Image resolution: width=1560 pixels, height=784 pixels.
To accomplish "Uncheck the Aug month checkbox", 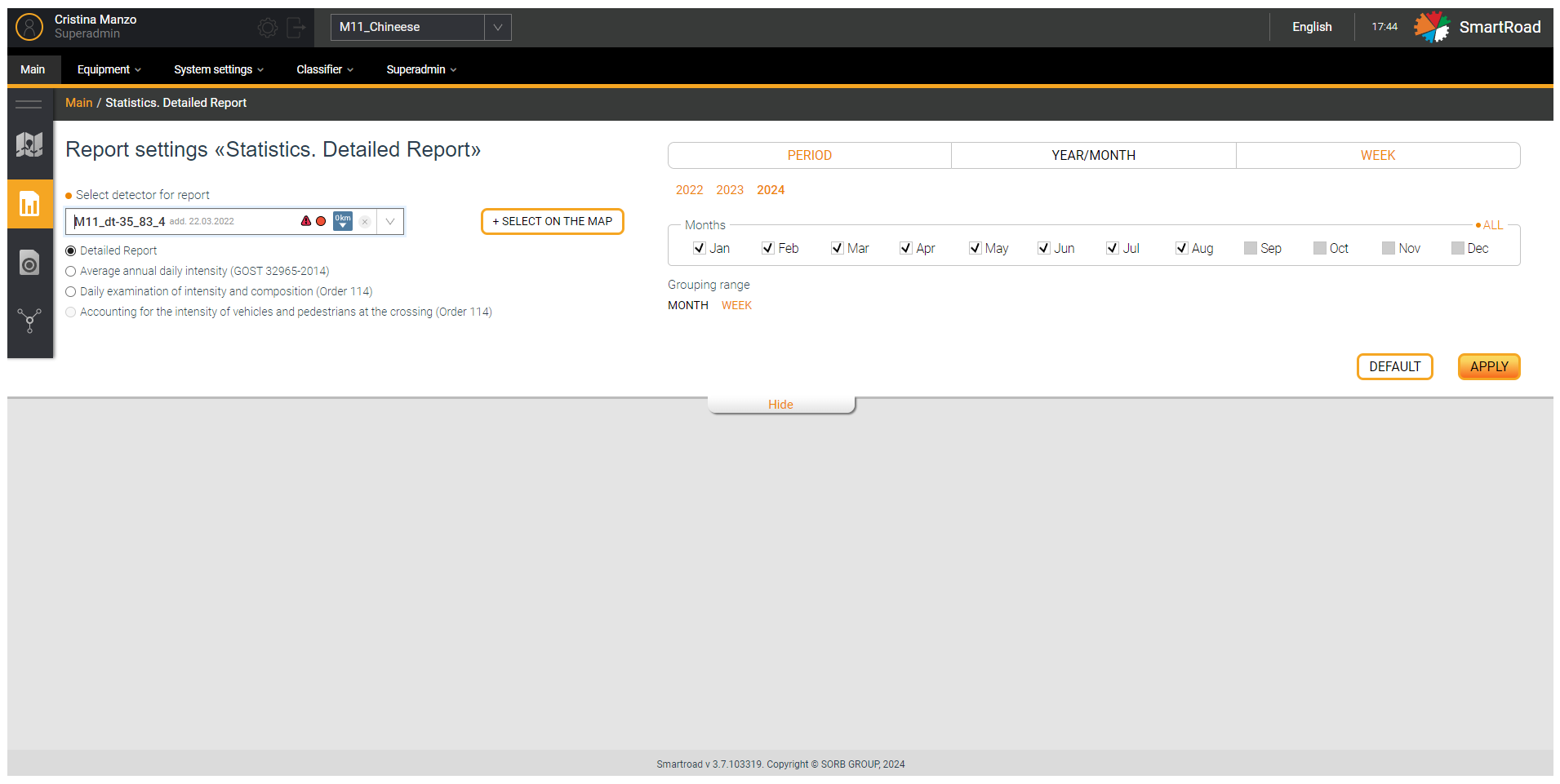I will pos(1181,248).
